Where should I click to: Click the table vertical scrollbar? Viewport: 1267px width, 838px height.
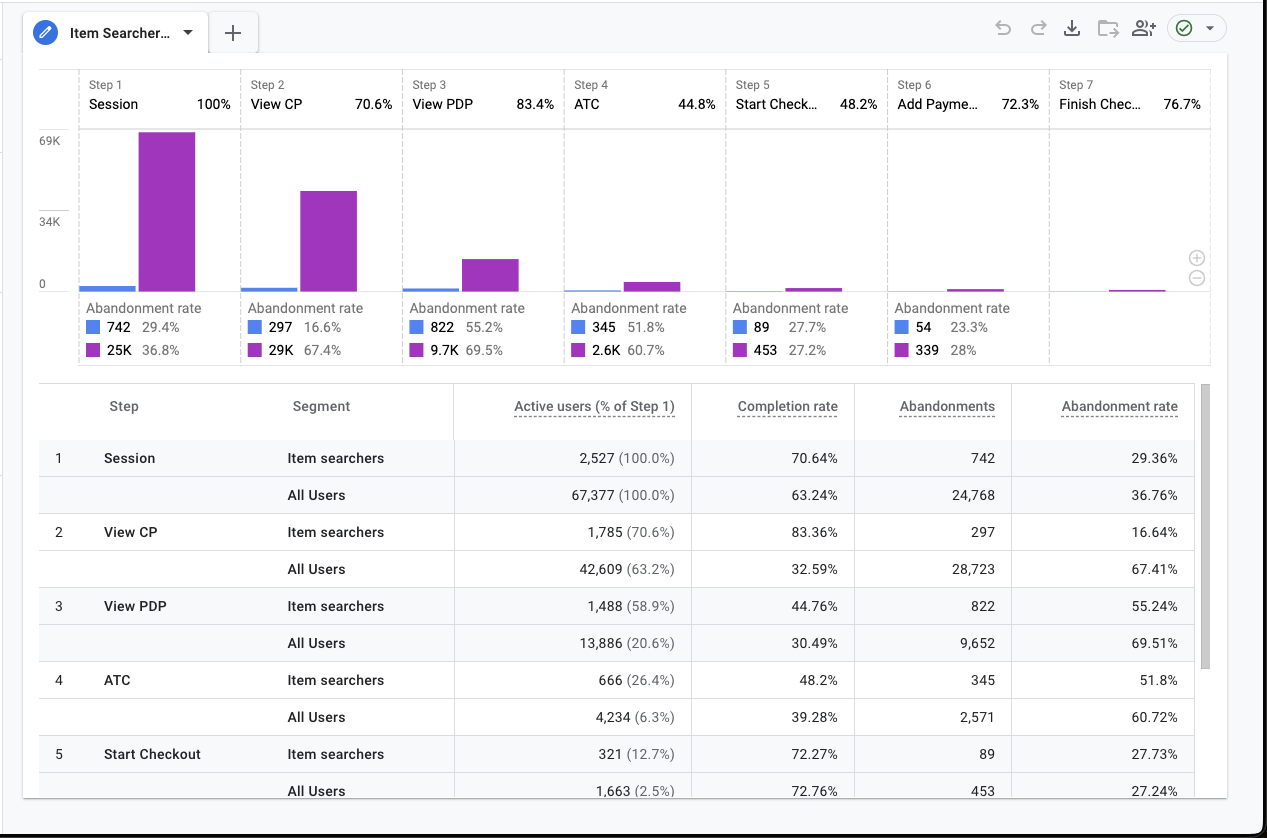[1205, 525]
